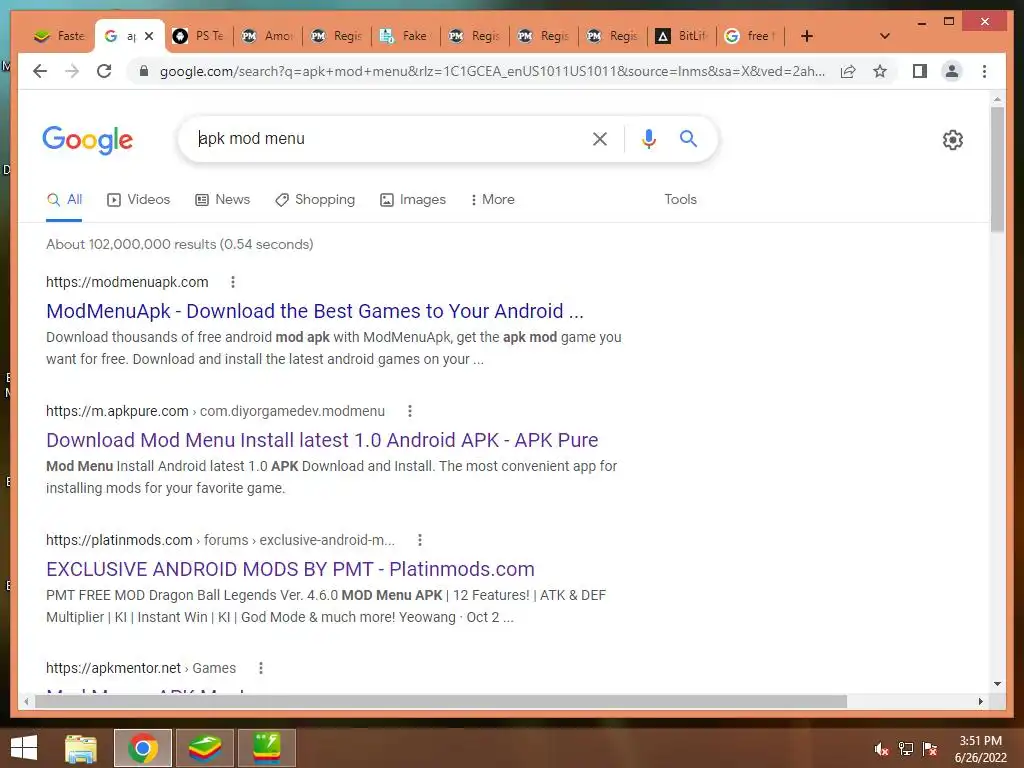Switch to the free Google tab
Screen dimensions: 1024x768
(x=751, y=36)
